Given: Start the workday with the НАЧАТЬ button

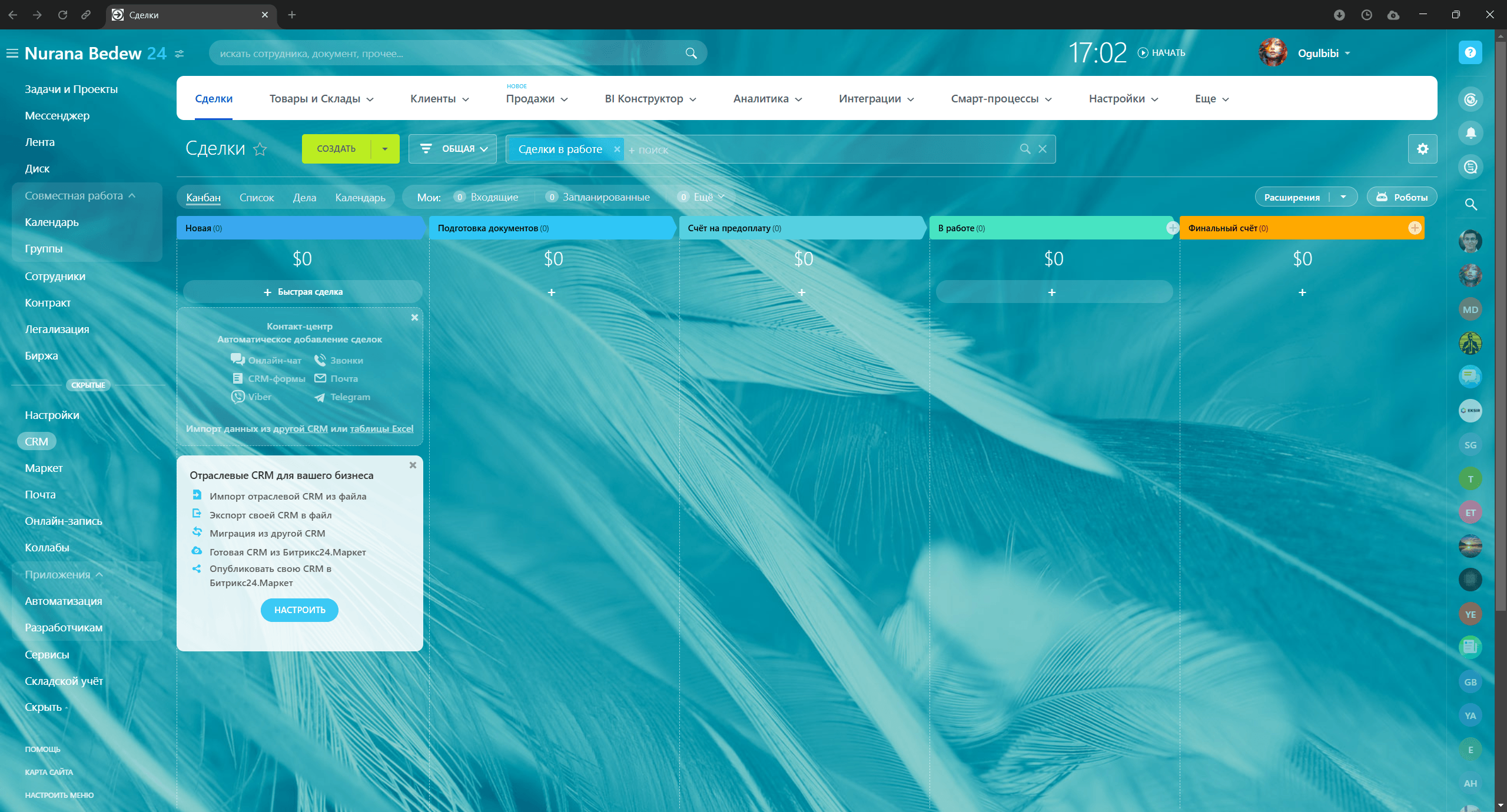Looking at the screenshot, I should (1161, 53).
